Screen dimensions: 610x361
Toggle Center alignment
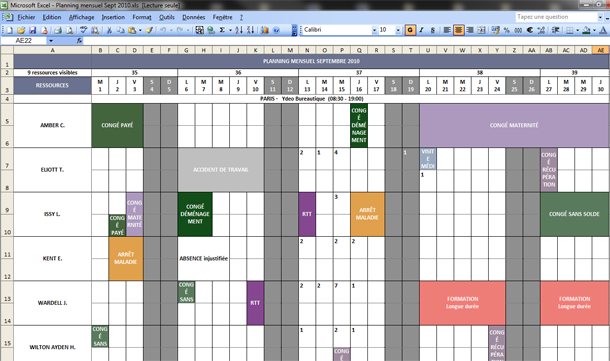click(459, 30)
